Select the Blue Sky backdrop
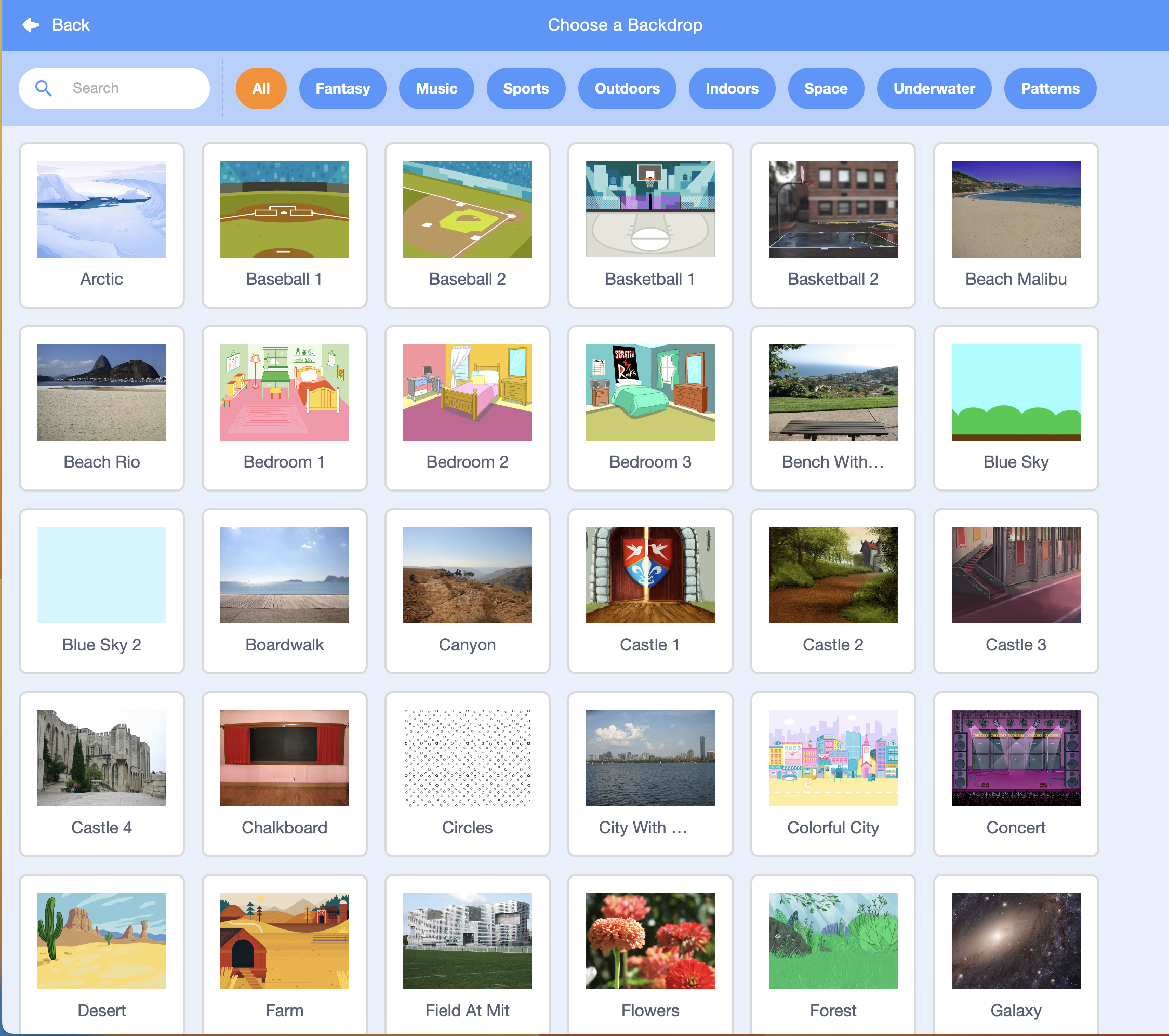Viewport: 1169px width, 1036px height. [1016, 408]
